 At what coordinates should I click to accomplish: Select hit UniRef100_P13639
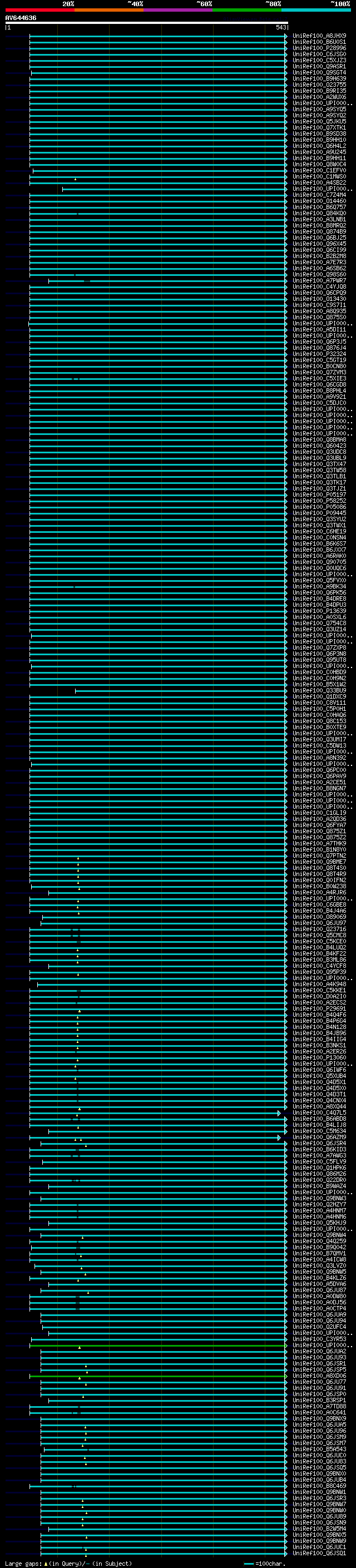coord(319,611)
